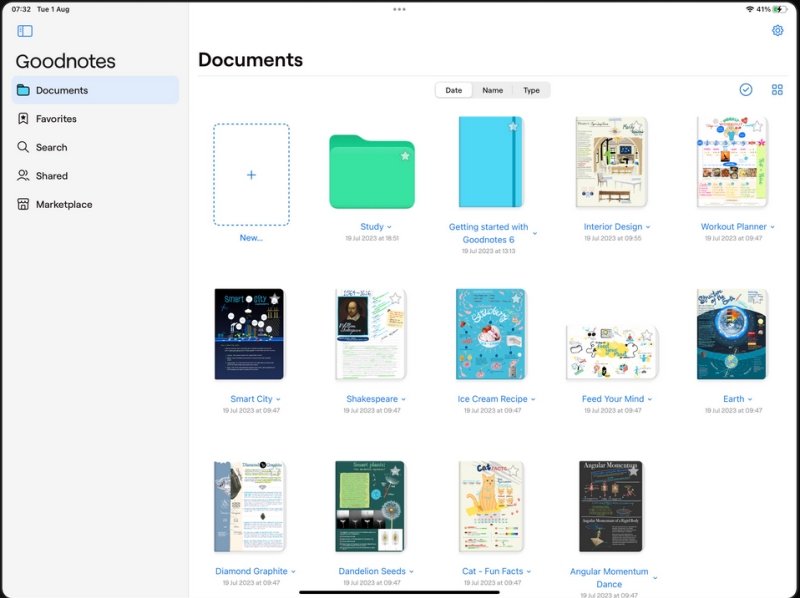
Task: Tap the battery status icon
Action: click(780, 9)
